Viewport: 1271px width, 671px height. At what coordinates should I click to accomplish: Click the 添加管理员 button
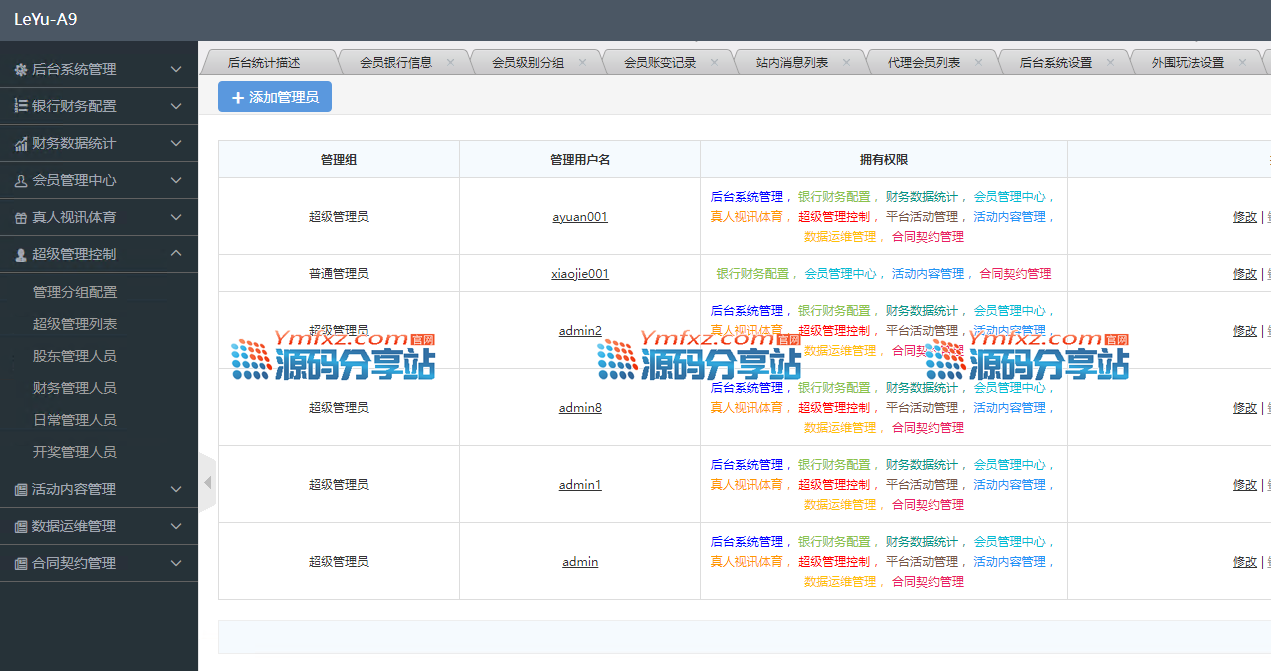click(275, 97)
